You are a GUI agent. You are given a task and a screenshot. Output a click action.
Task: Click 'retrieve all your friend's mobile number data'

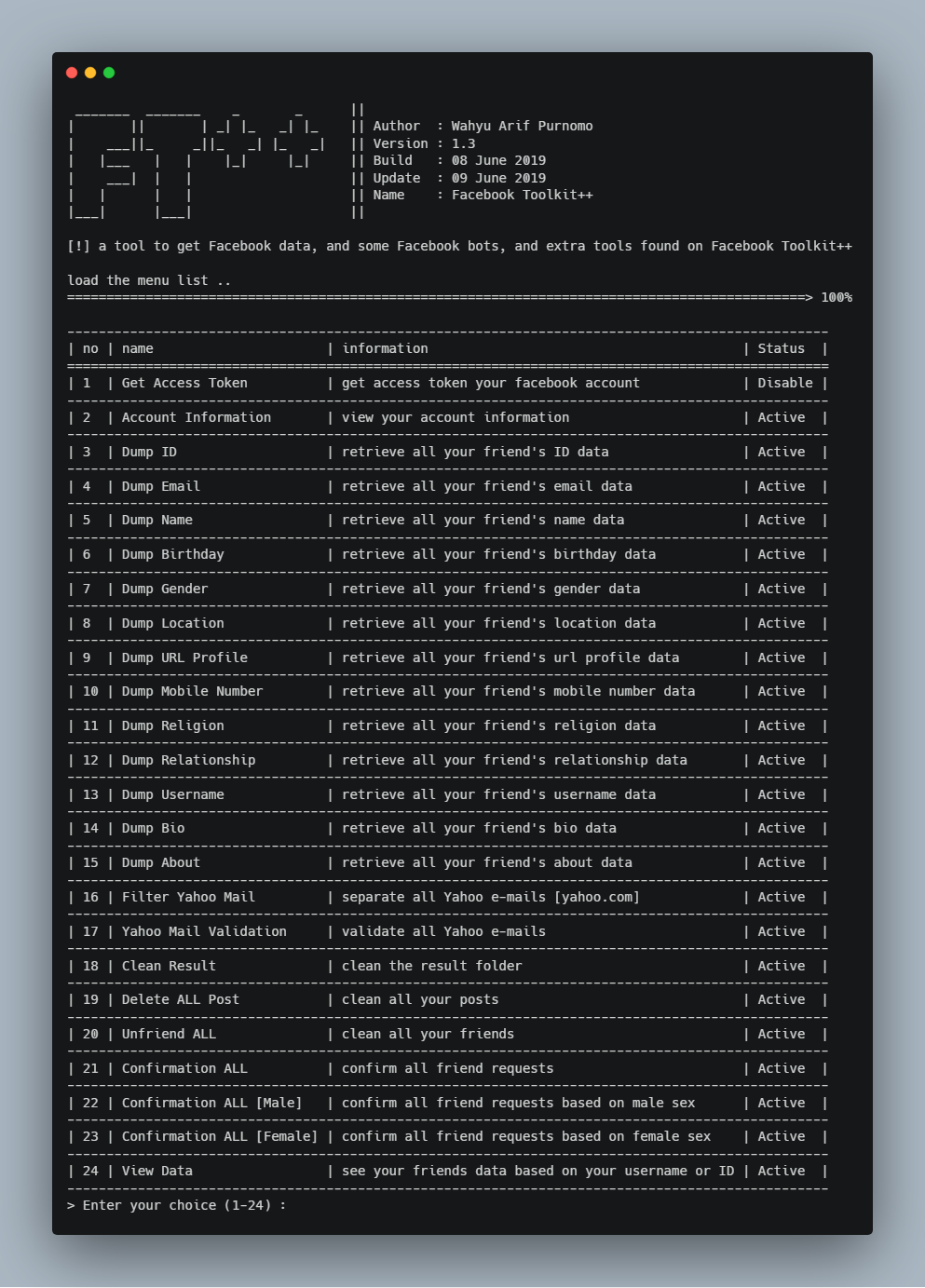(519, 691)
